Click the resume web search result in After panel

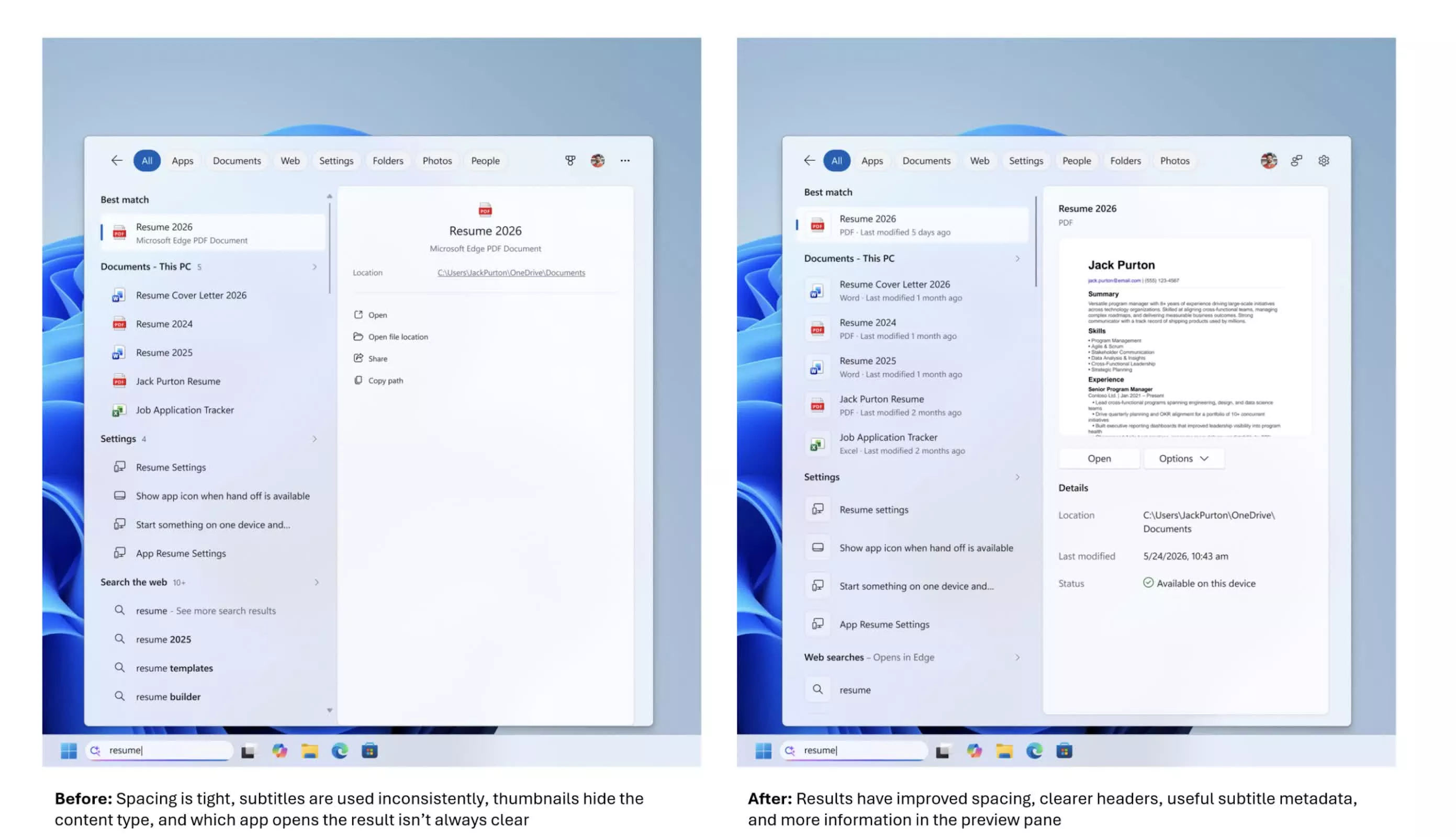913,689
